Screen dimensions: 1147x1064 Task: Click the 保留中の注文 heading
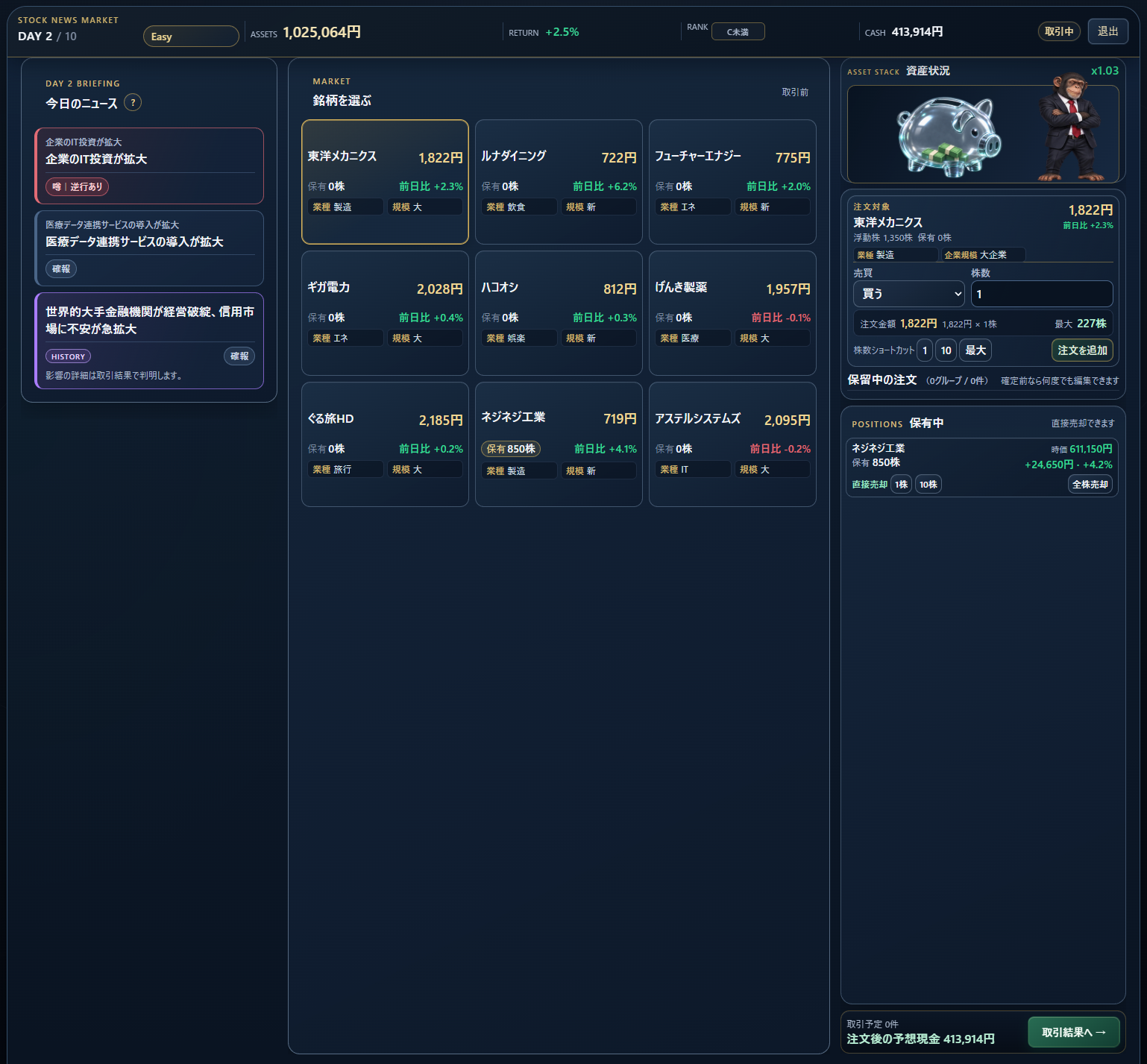click(x=882, y=380)
